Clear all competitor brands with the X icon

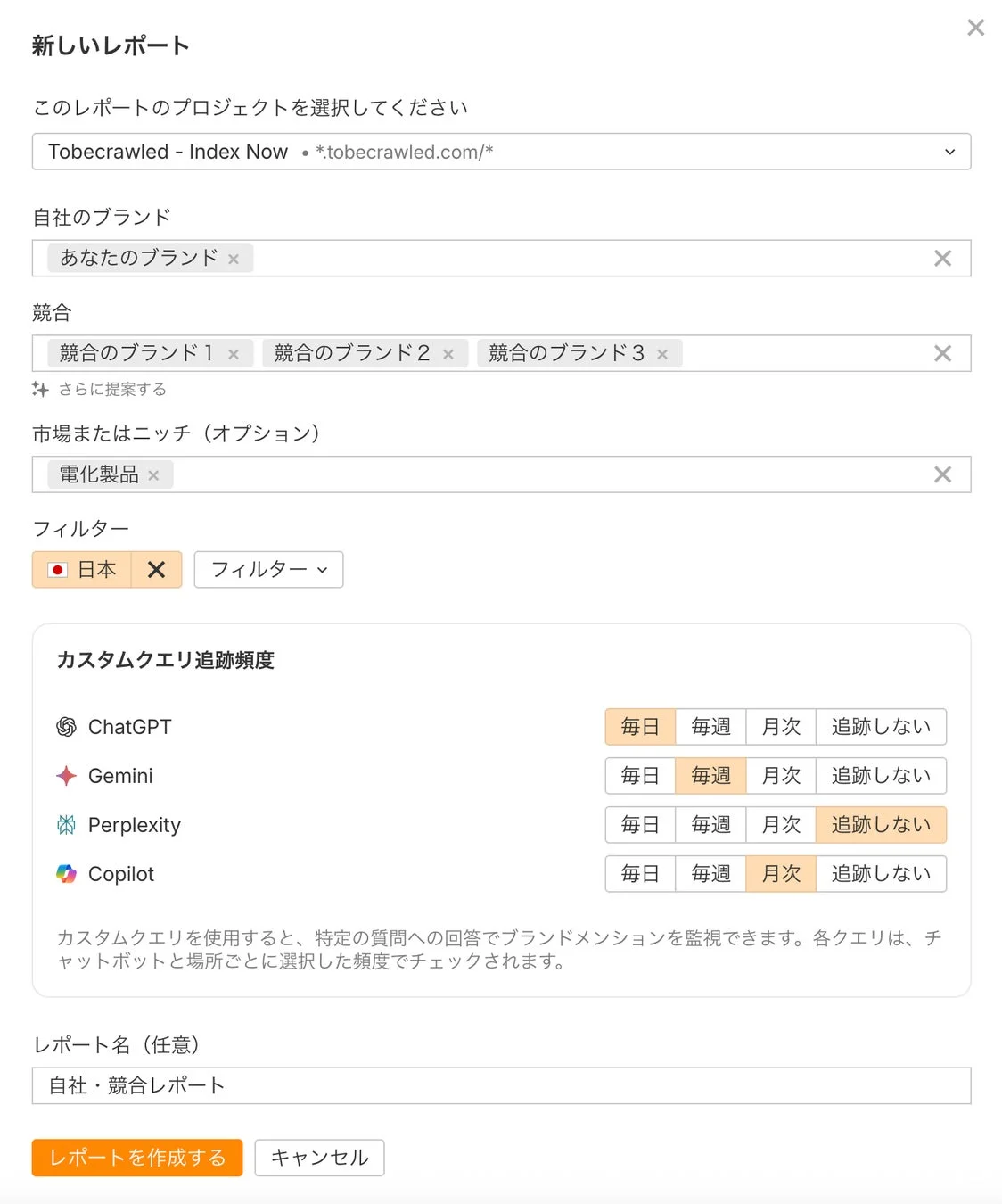pos(942,353)
